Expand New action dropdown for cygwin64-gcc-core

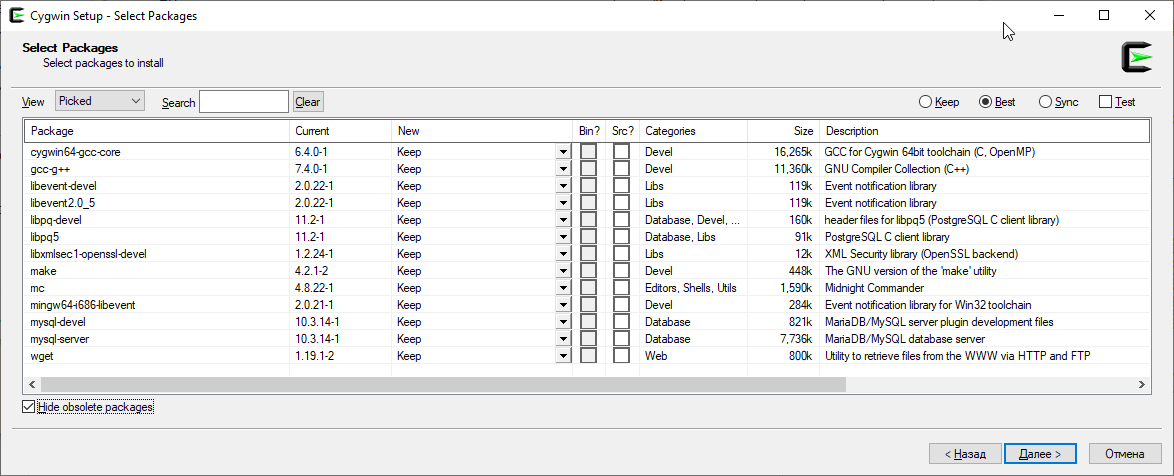coord(563,152)
